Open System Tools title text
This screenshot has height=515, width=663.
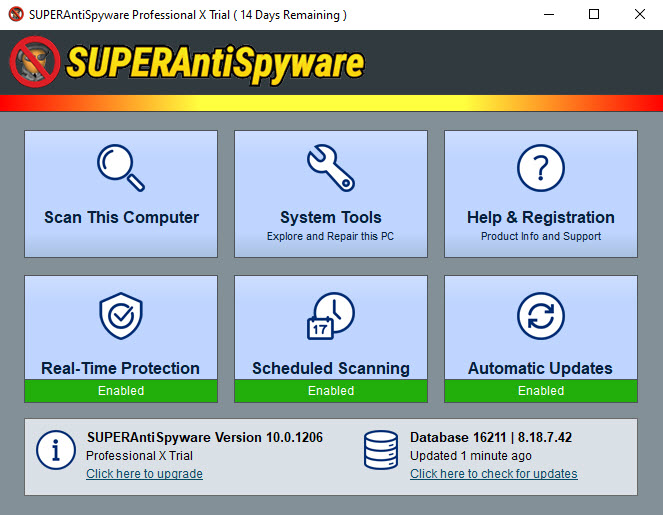coord(331,217)
